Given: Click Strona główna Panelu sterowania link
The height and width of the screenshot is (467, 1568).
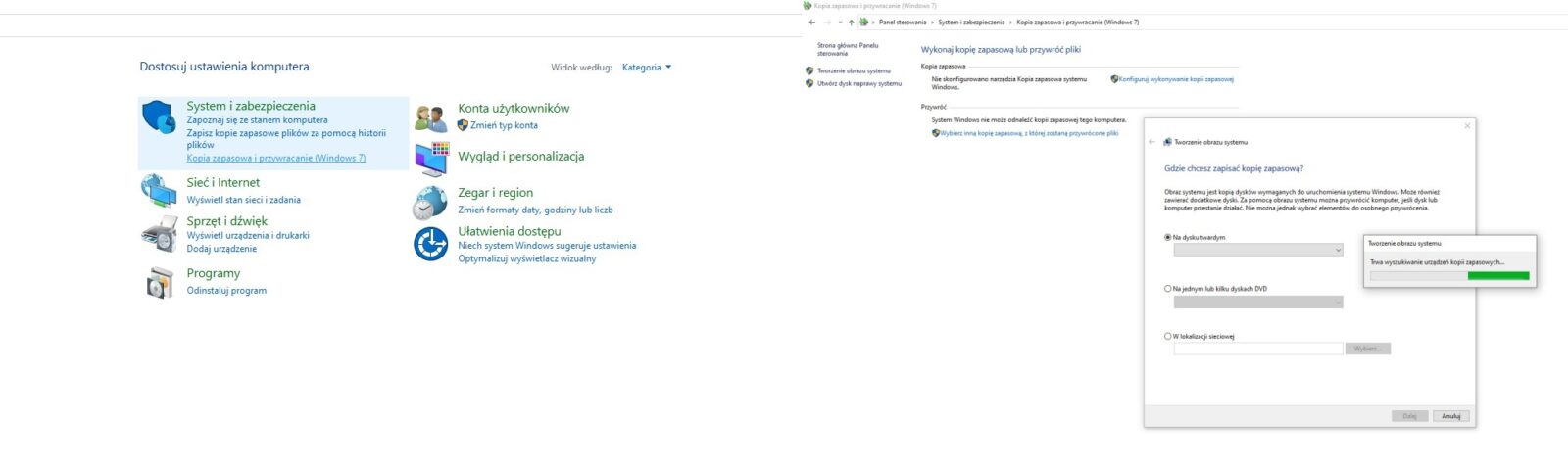Looking at the screenshot, I should 848,49.
